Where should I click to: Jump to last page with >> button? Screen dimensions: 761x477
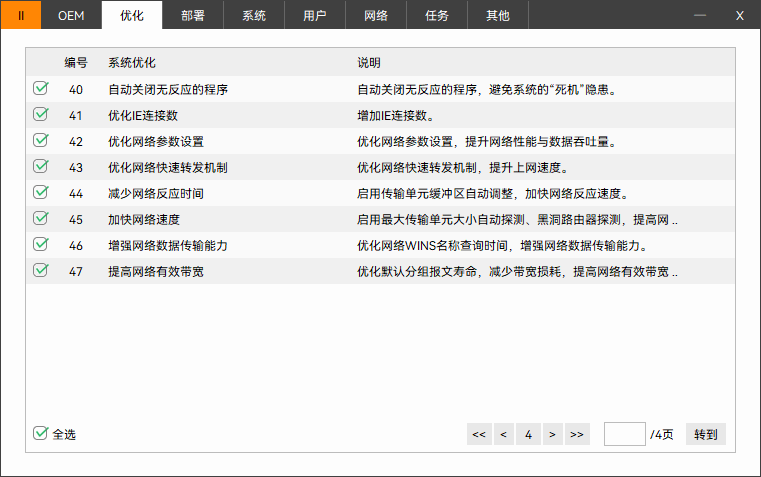pyautogui.click(x=576, y=434)
